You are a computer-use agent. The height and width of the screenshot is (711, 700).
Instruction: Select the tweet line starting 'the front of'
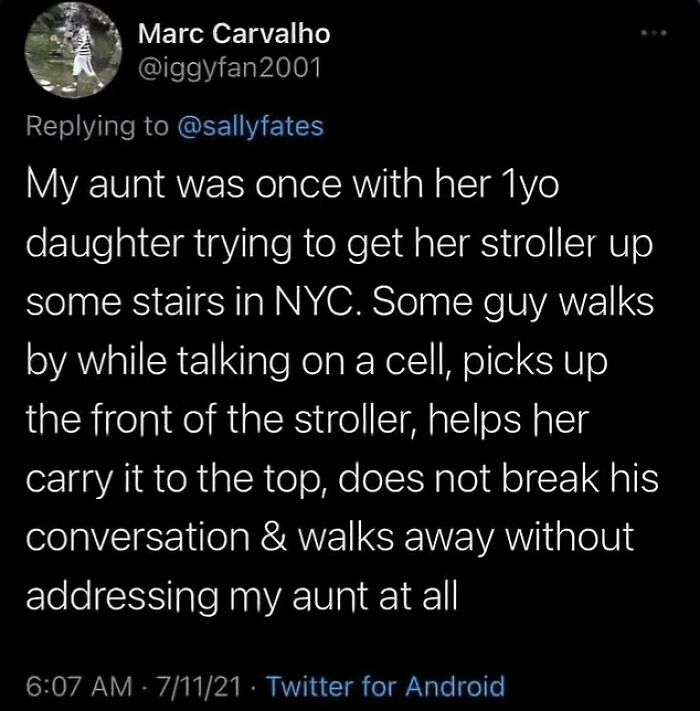point(307,419)
